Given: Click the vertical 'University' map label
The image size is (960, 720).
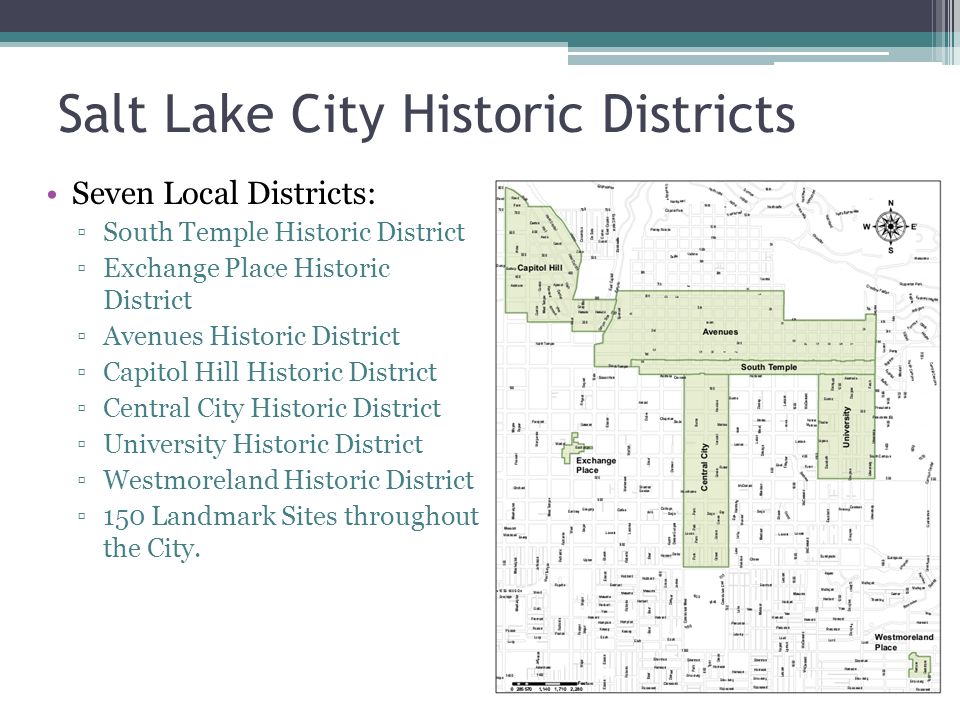Looking at the screenshot, I should pyautogui.click(x=846, y=427).
